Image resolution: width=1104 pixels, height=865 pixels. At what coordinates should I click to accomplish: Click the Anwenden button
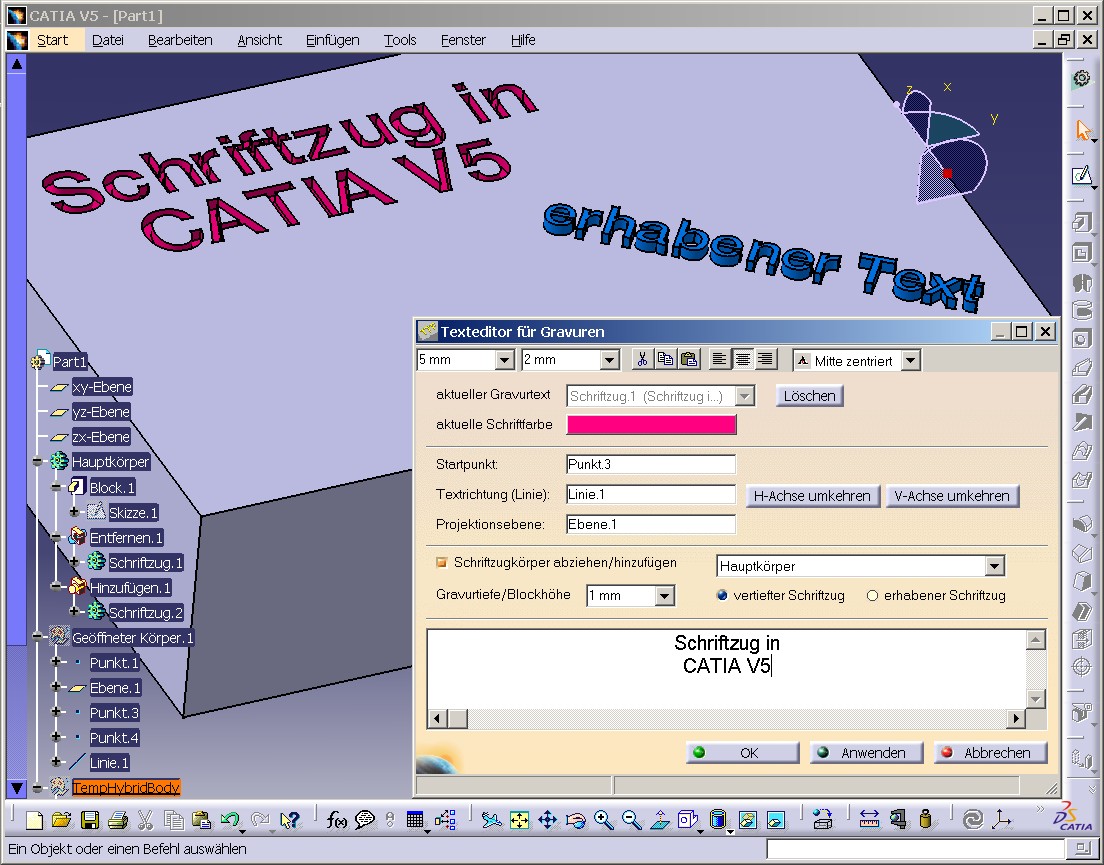866,752
